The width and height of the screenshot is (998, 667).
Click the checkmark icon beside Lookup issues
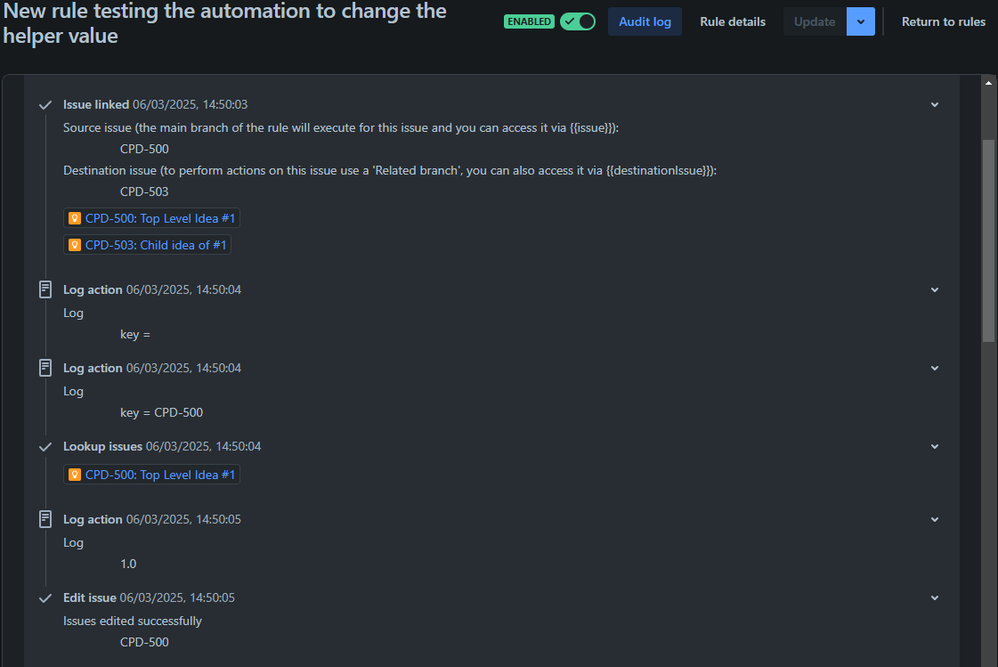[x=45, y=446]
